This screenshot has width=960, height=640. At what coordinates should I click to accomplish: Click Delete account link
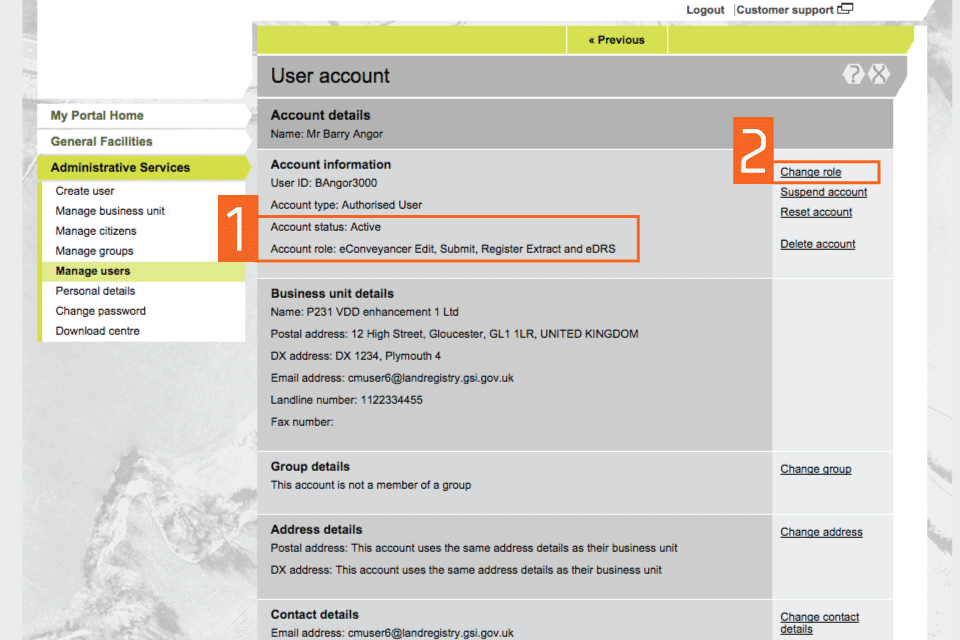pyautogui.click(x=818, y=244)
